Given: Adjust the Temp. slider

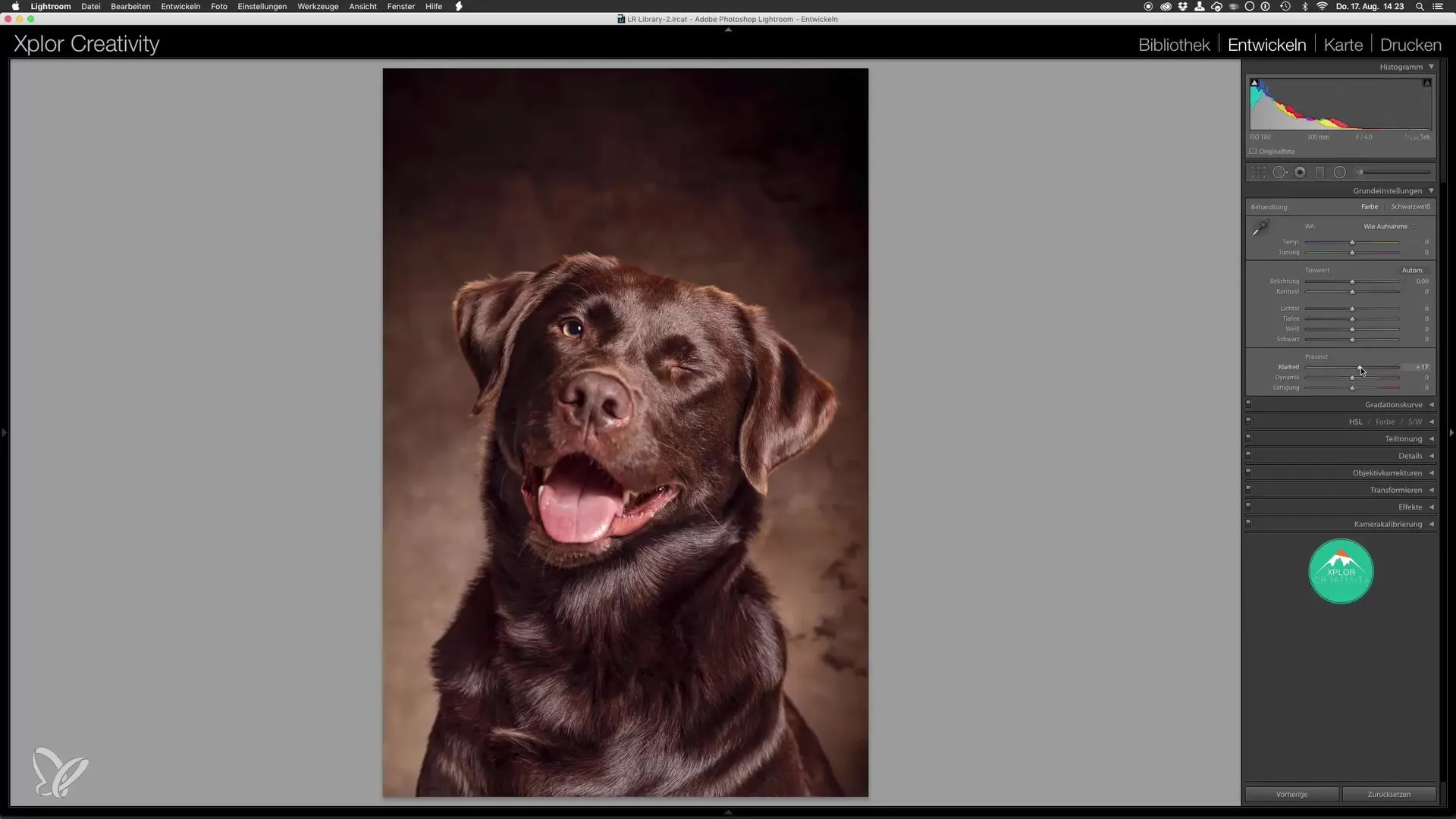Looking at the screenshot, I should 1352,242.
